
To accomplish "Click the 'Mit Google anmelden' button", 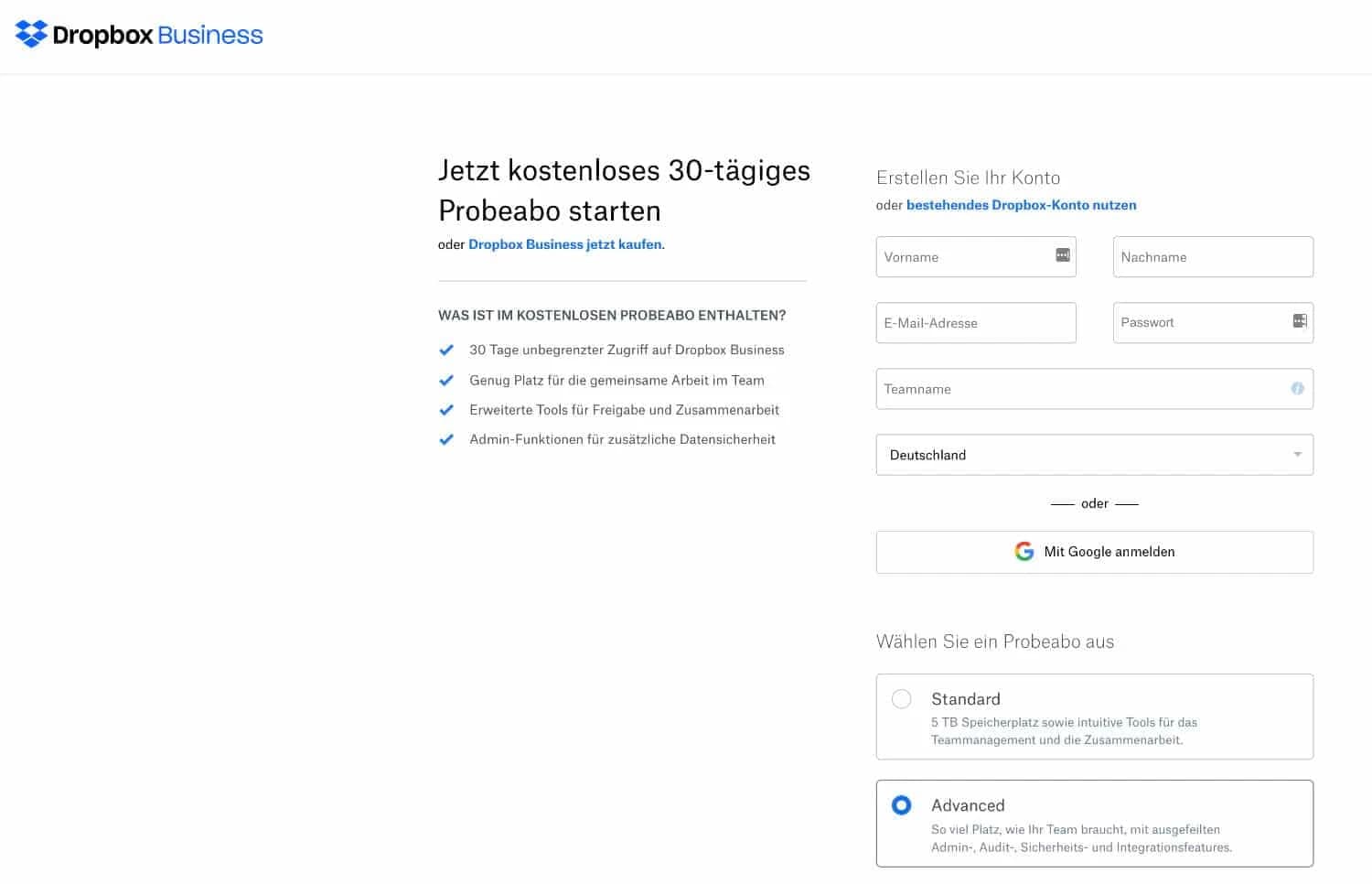I will click(1094, 551).
